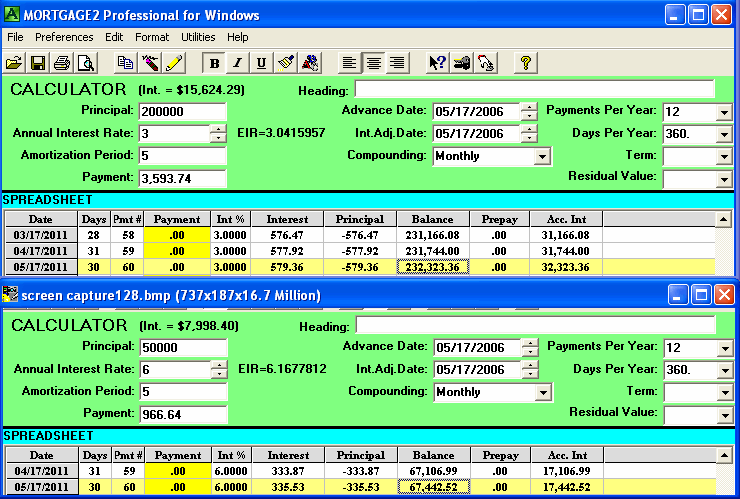Expand Payments Per Year dropdown in MORTGAGE2 window

(724, 112)
